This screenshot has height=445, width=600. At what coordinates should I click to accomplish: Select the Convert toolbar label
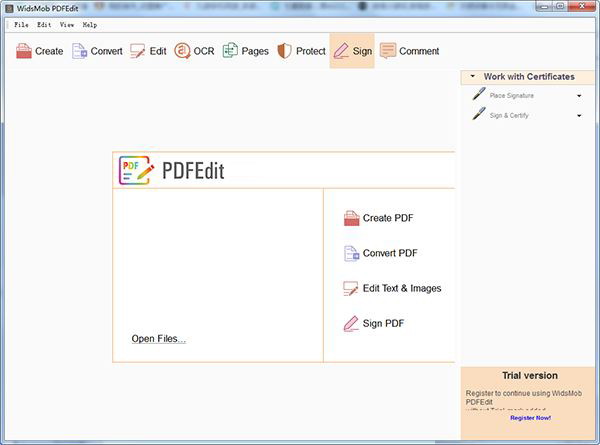tap(106, 51)
